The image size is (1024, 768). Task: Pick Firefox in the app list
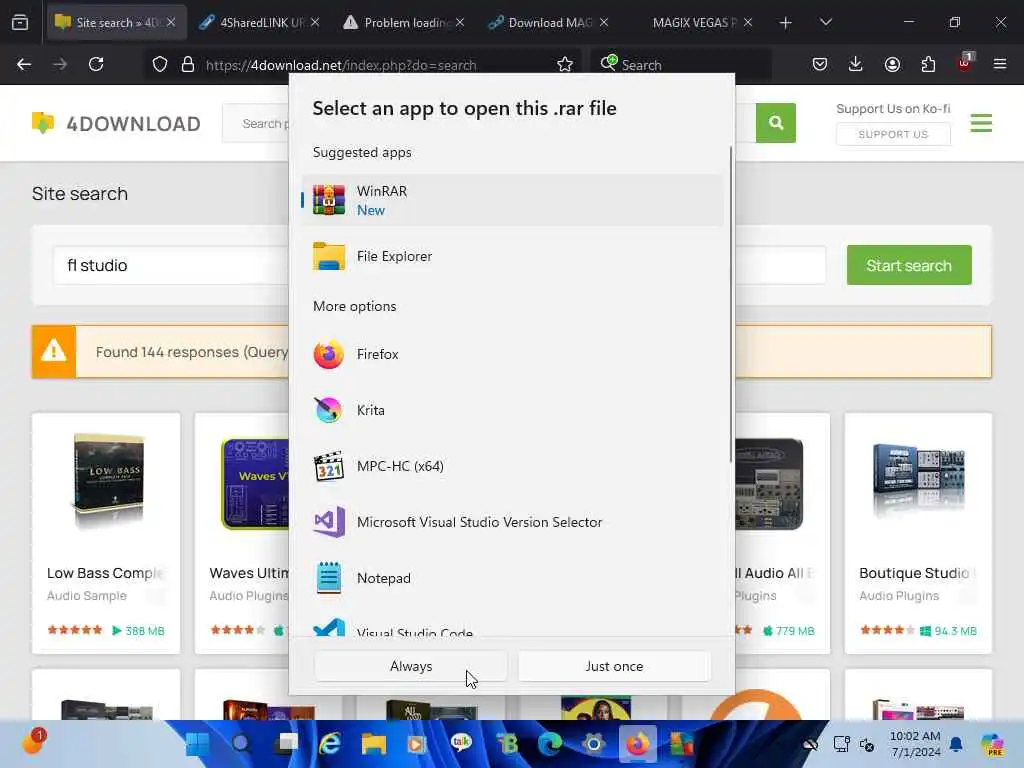512,354
